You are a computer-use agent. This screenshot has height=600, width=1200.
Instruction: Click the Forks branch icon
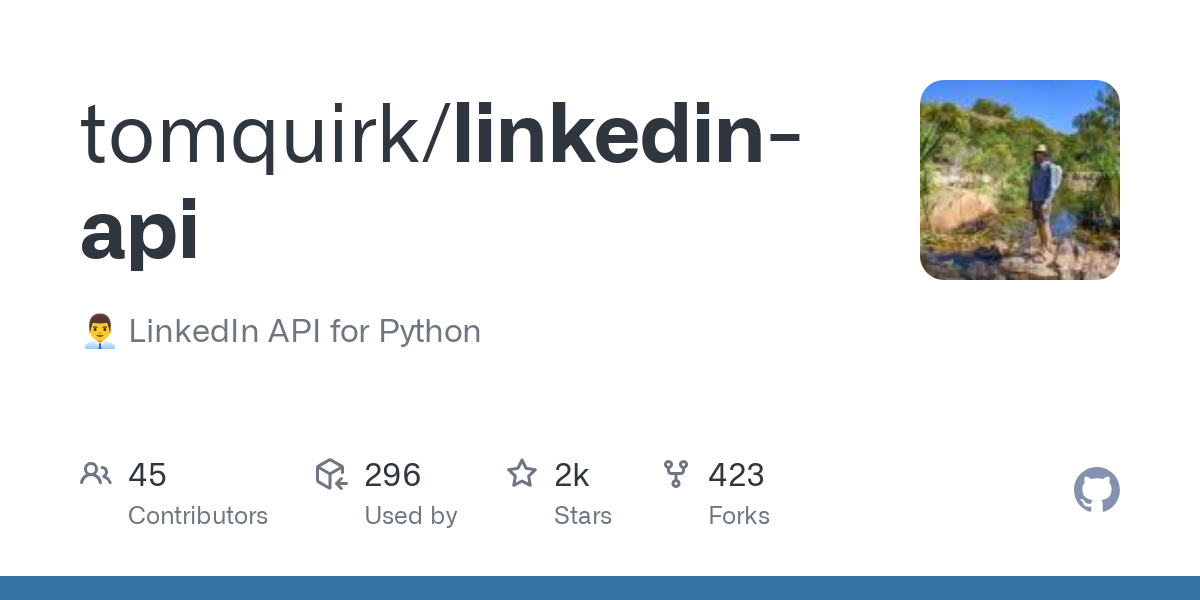[676, 474]
